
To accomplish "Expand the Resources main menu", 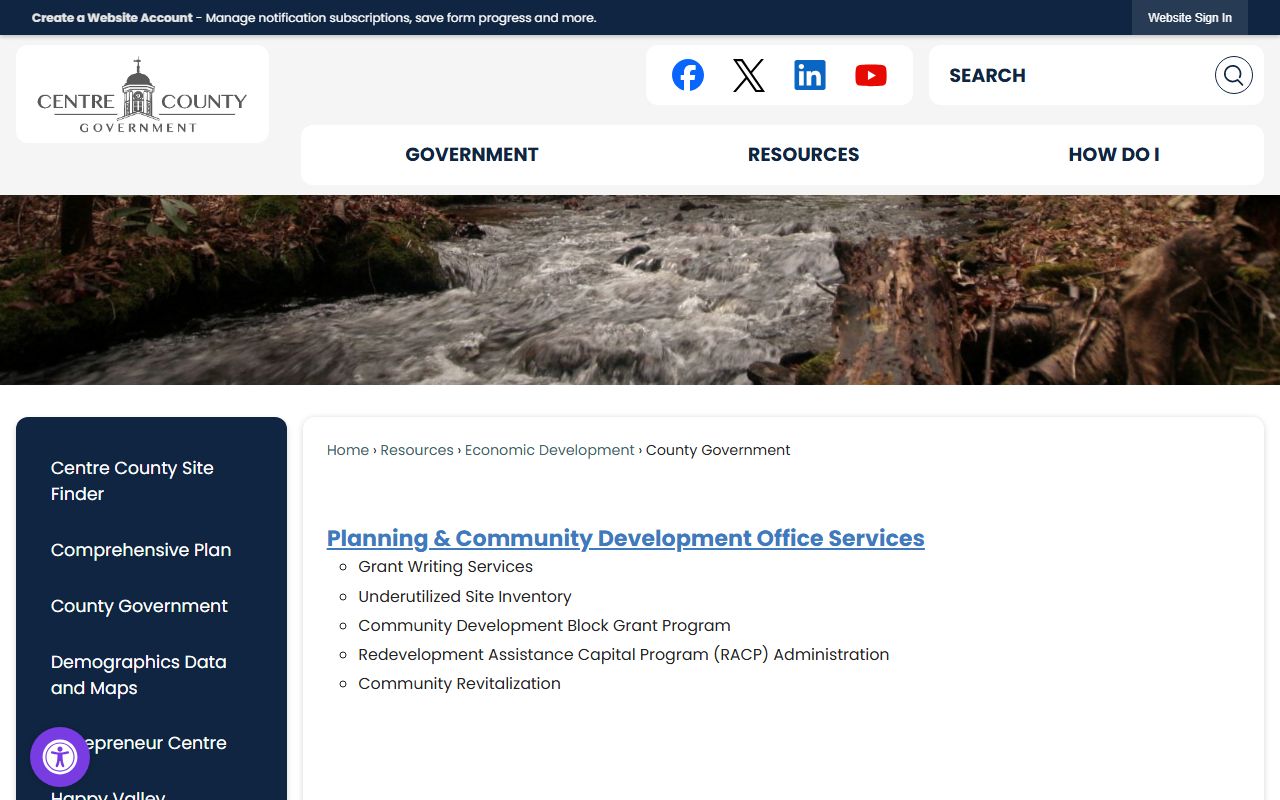I will coord(803,155).
